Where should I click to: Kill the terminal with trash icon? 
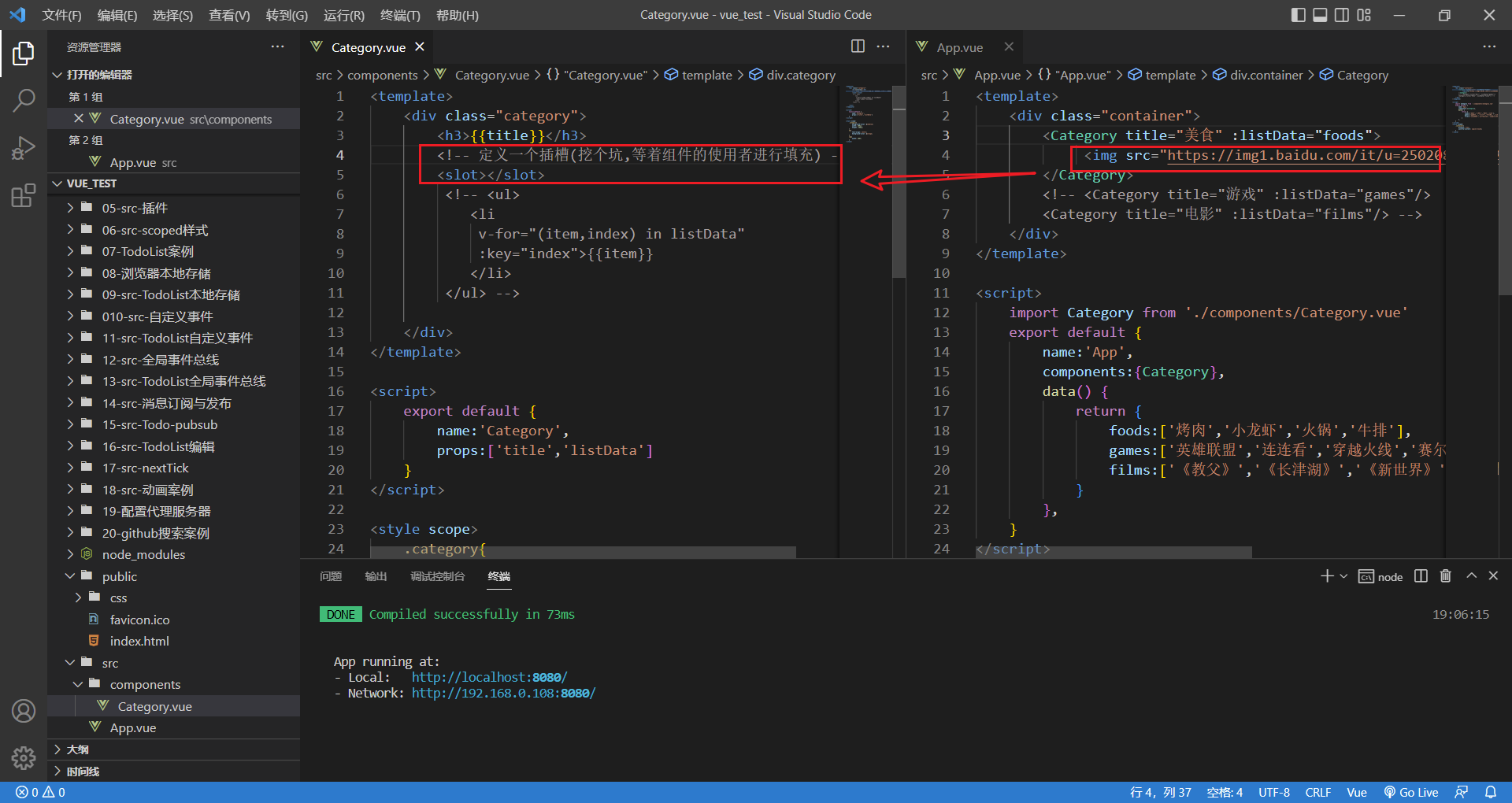1445,576
